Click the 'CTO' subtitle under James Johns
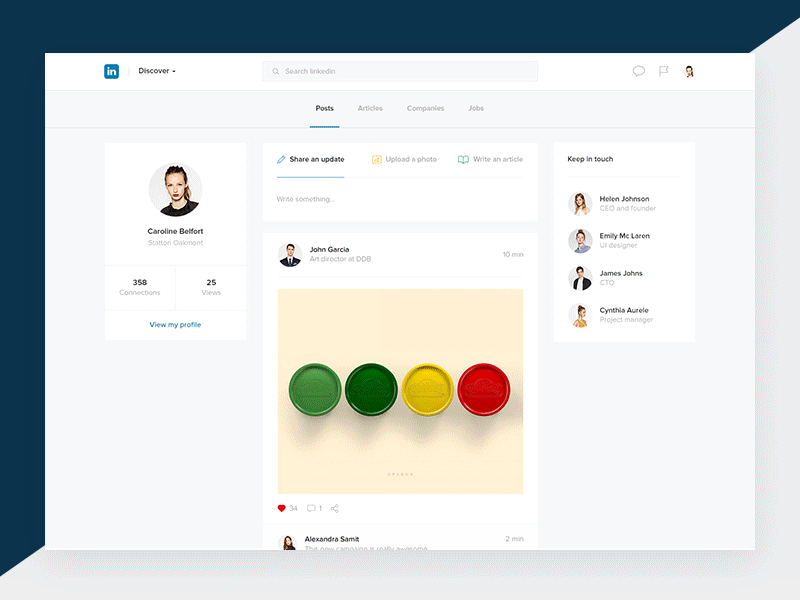 coord(607,283)
